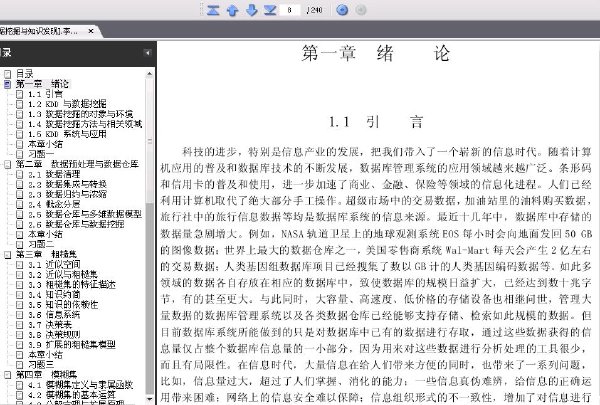This screenshot has width=600, height=405.
Task: Click the section heading 1.1 引言 on page
Action: pyautogui.click(x=376, y=122)
